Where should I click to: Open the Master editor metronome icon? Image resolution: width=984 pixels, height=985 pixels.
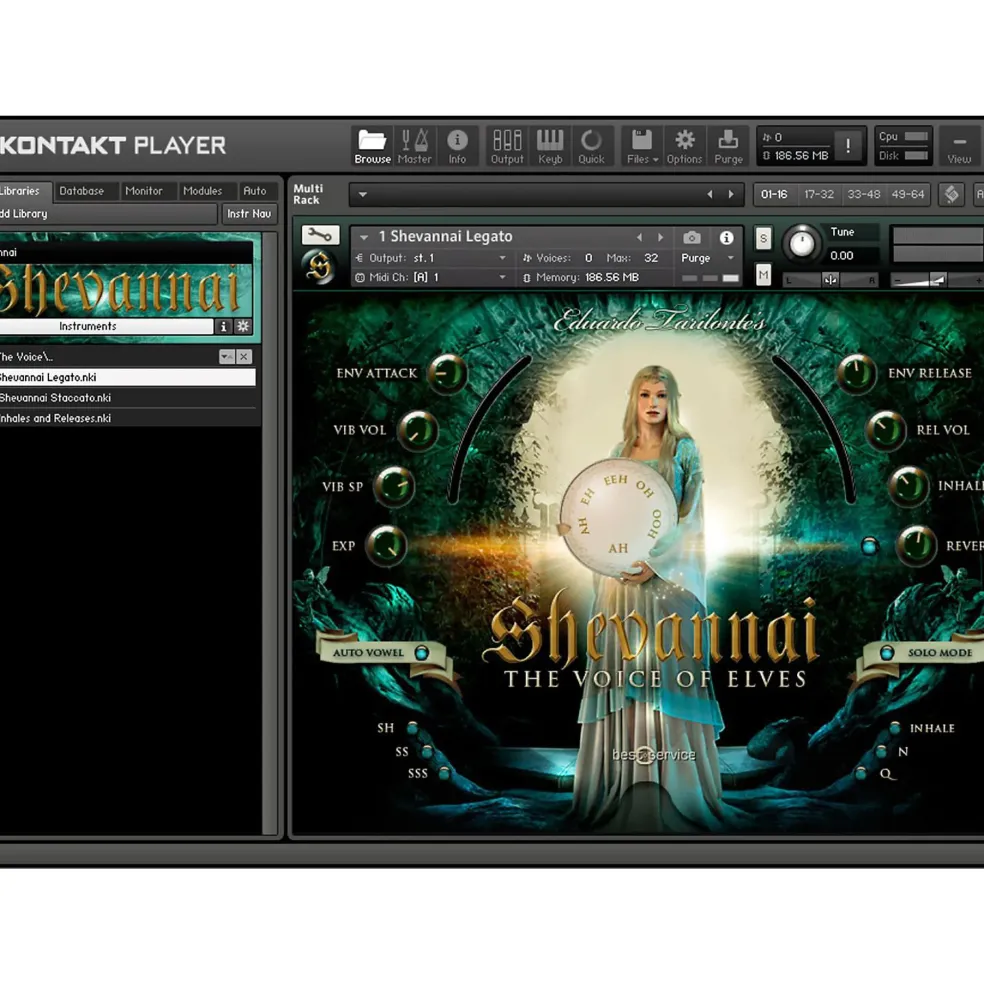coord(415,146)
